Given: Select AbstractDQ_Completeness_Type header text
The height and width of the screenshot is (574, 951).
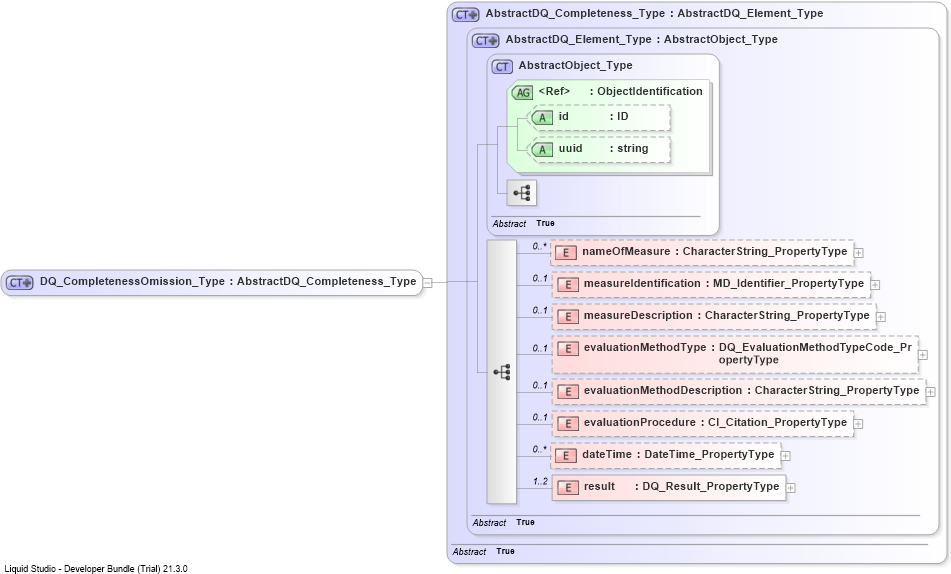Looking at the screenshot, I should 654,13.
